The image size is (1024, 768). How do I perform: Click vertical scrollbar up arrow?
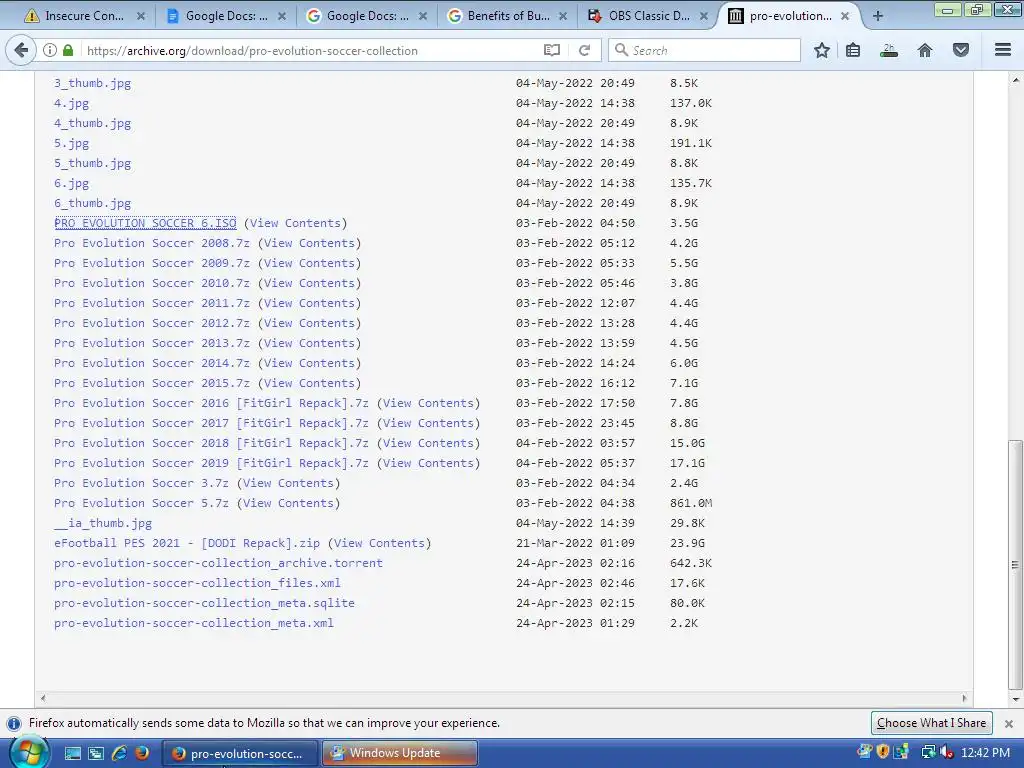pyautogui.click(x=1015, y=80)
